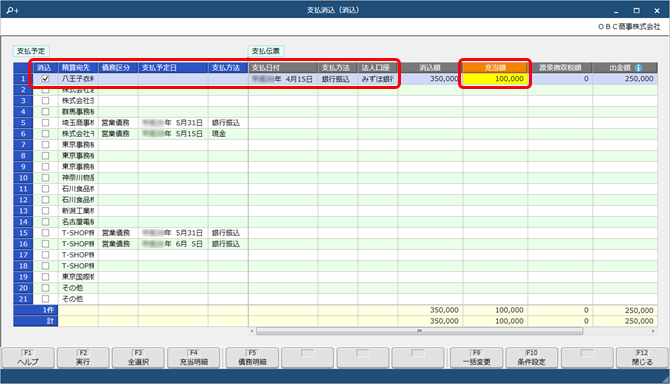Click the 250,000 出金額 cell in row 1

pos(625,79)
